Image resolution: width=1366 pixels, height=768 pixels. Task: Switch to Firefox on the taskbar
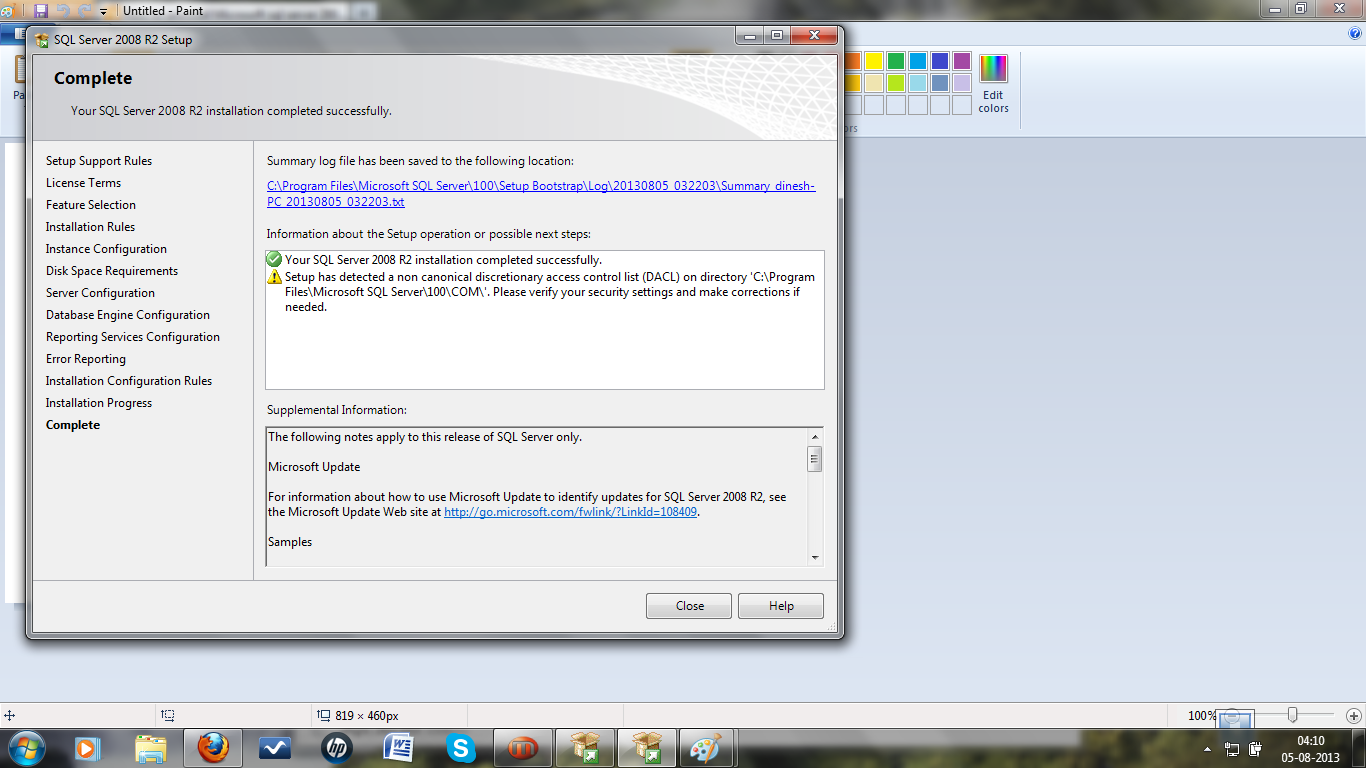click(x=213, y=747)
